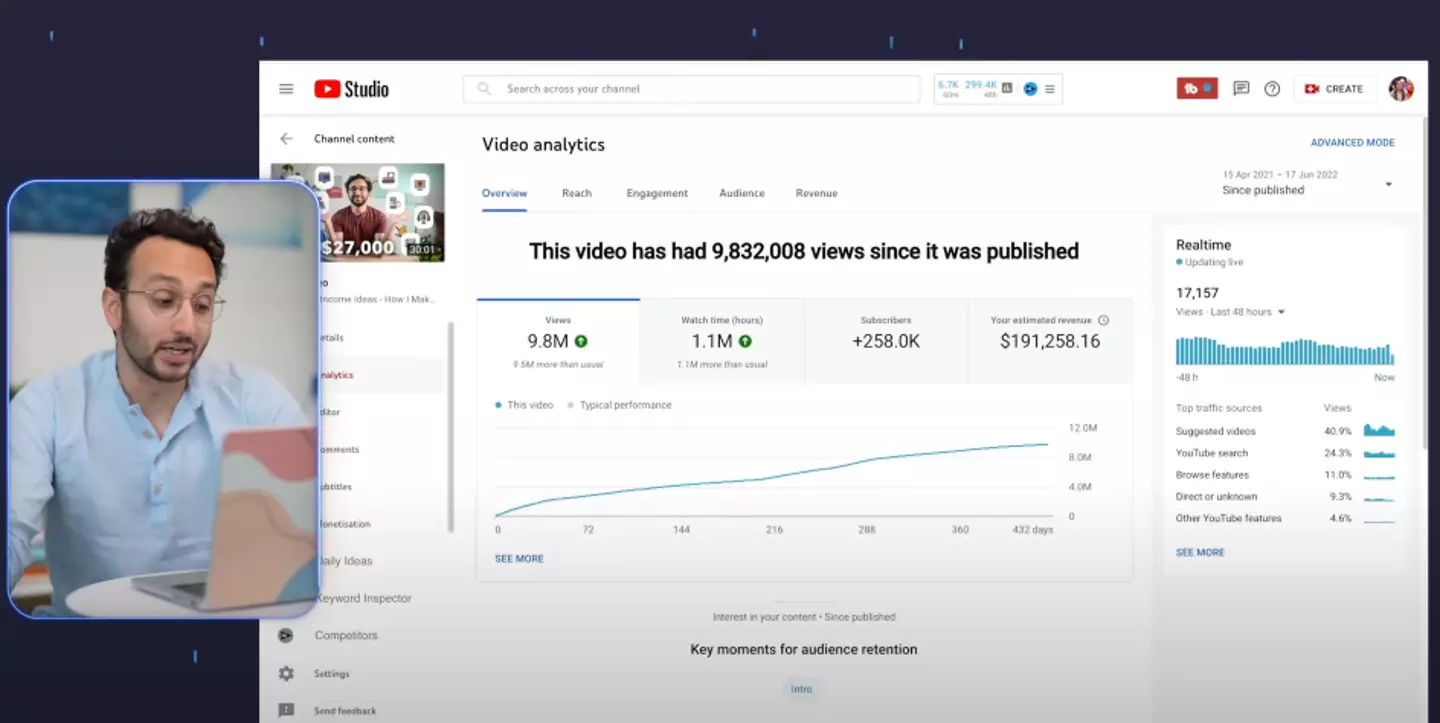Select the Watch time (hours) metric card
This screenshot has height=723, width=1440.
(722, 341)
